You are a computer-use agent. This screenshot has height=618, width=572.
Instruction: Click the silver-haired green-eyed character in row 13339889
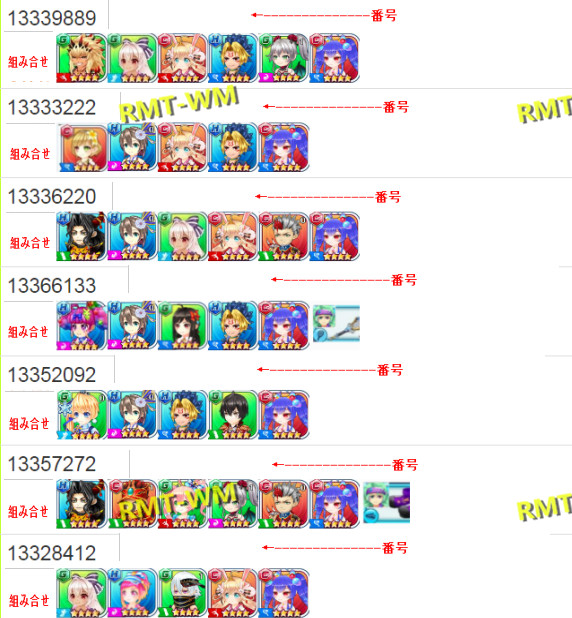283,58
